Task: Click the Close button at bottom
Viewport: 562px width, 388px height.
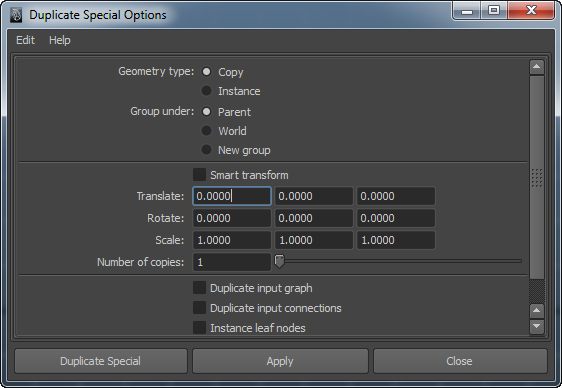Action: click(x=460, y=361)
